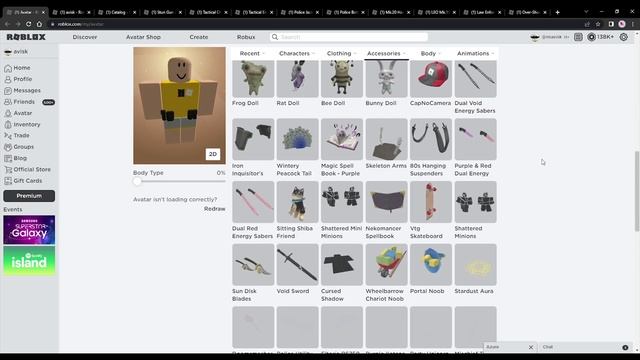Select the Skeleton Arms accessory
Viewport: 640px width, 360px height.
[387, 144]
